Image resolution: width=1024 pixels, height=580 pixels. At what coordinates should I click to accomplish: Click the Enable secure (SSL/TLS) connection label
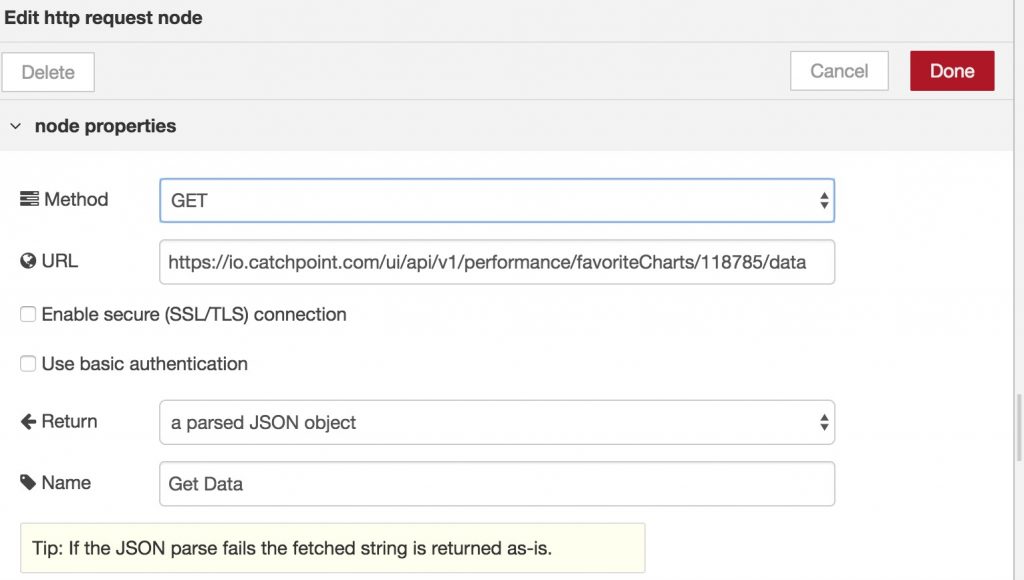coord(194,314)
